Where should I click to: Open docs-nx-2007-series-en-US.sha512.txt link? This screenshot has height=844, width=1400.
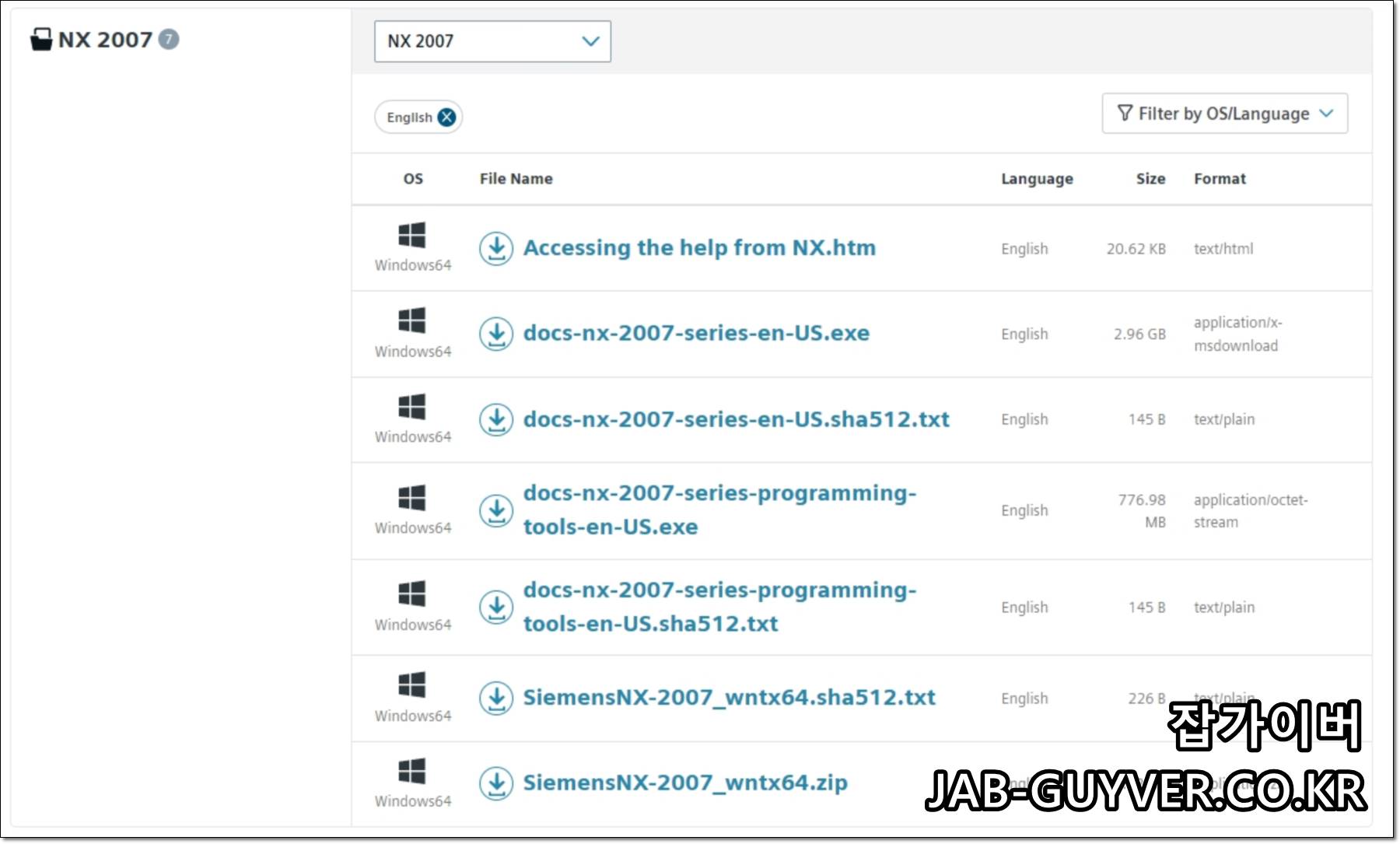click(737, 419)
